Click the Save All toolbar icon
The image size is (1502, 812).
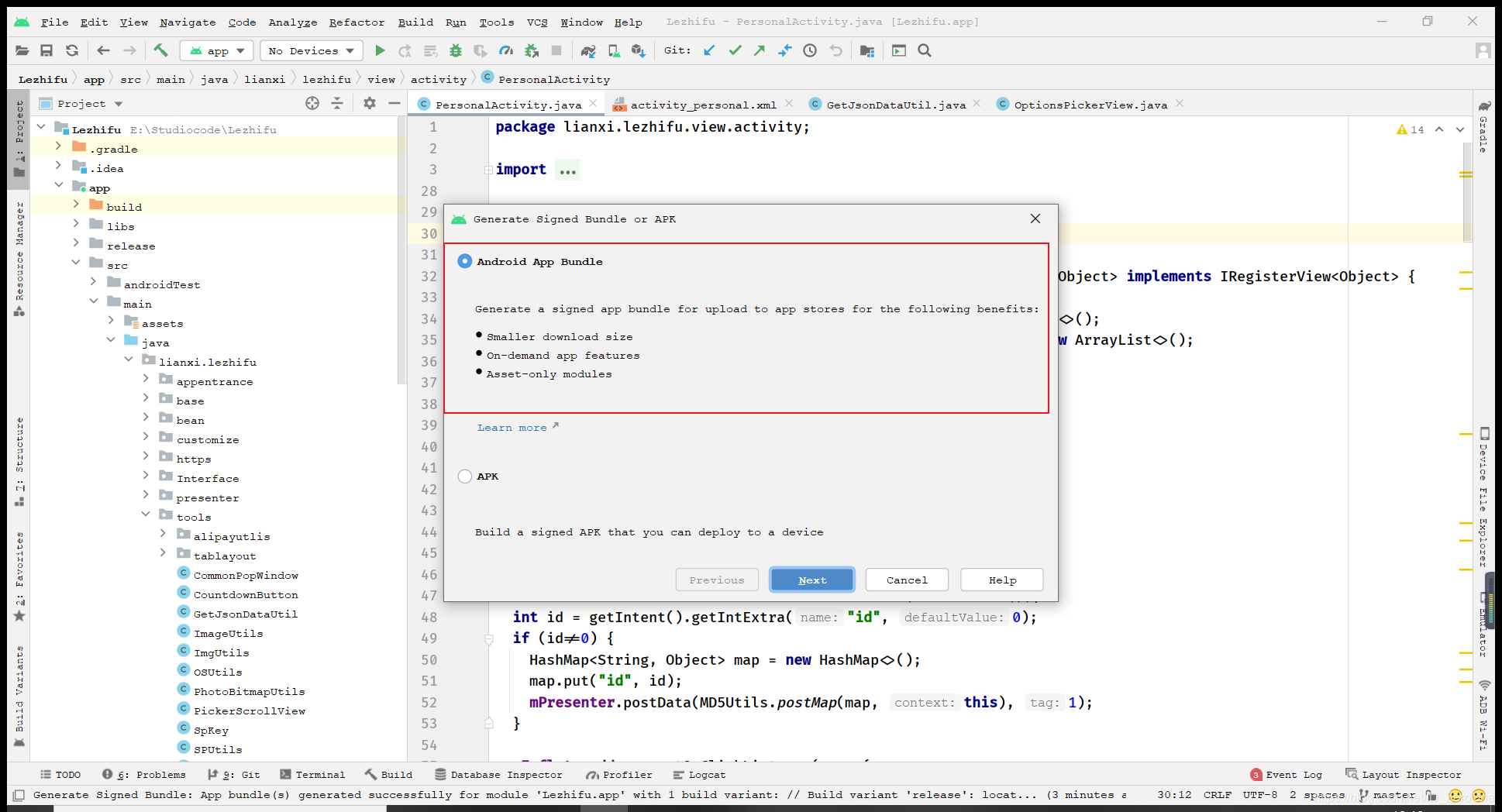point(47,51)
